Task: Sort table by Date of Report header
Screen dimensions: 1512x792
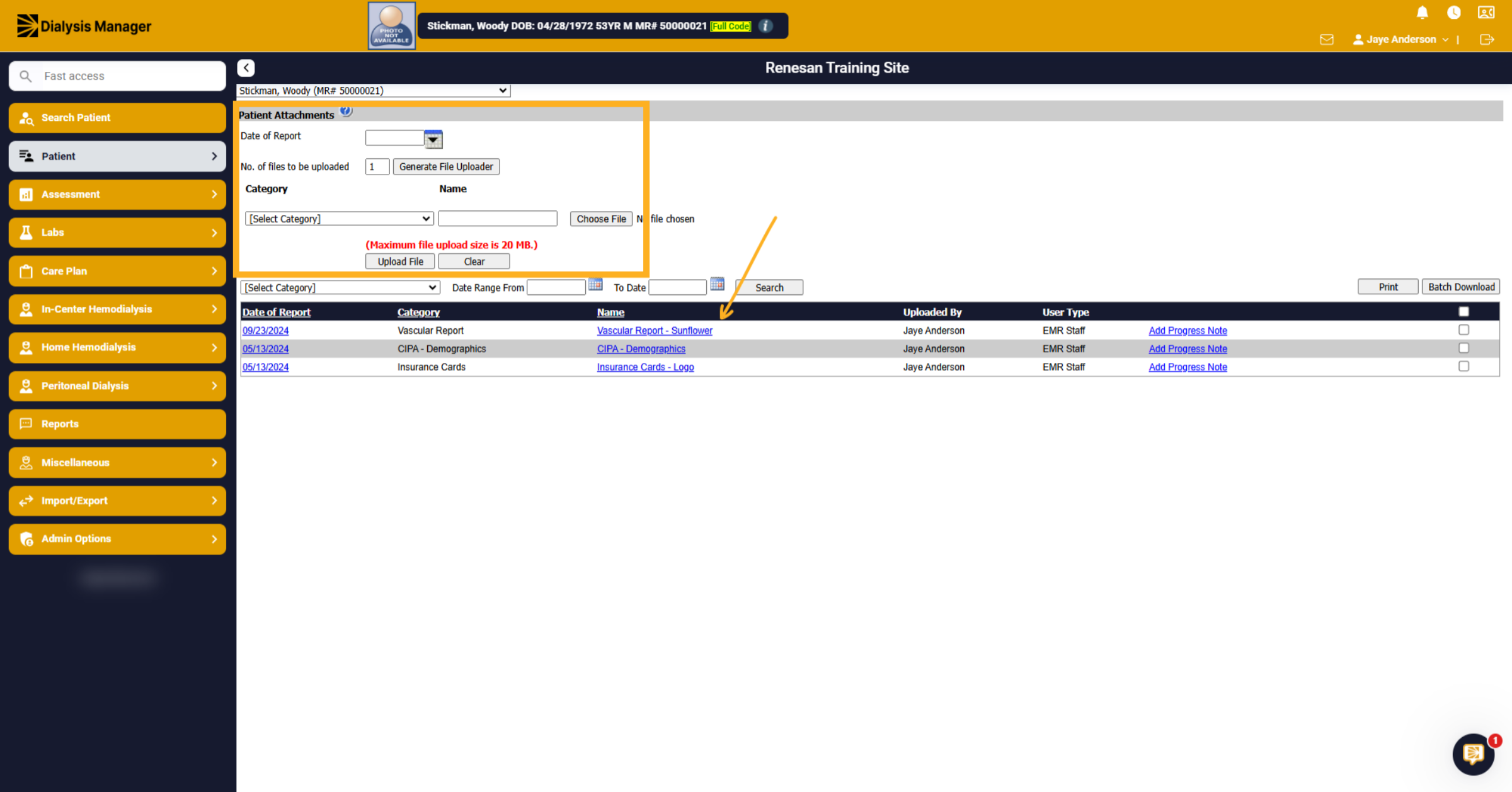Action: tap(277, 312)
